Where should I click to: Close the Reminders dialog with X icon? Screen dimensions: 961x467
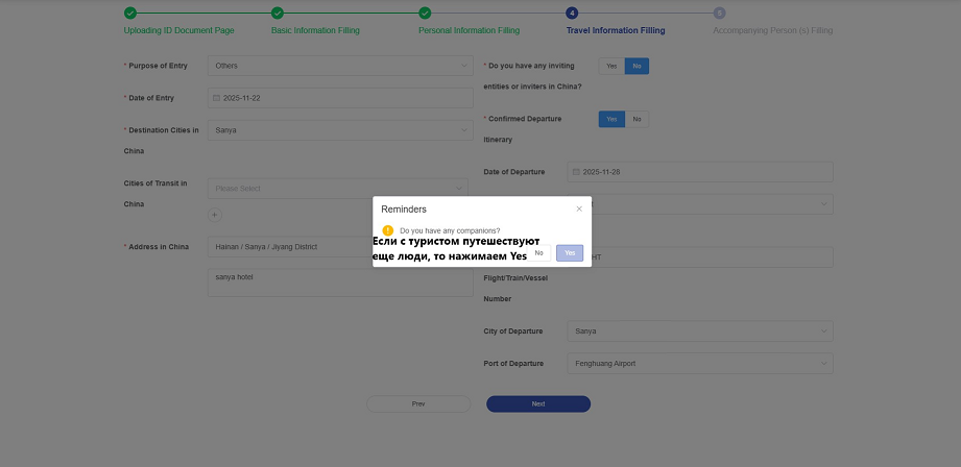coord(579,209)
